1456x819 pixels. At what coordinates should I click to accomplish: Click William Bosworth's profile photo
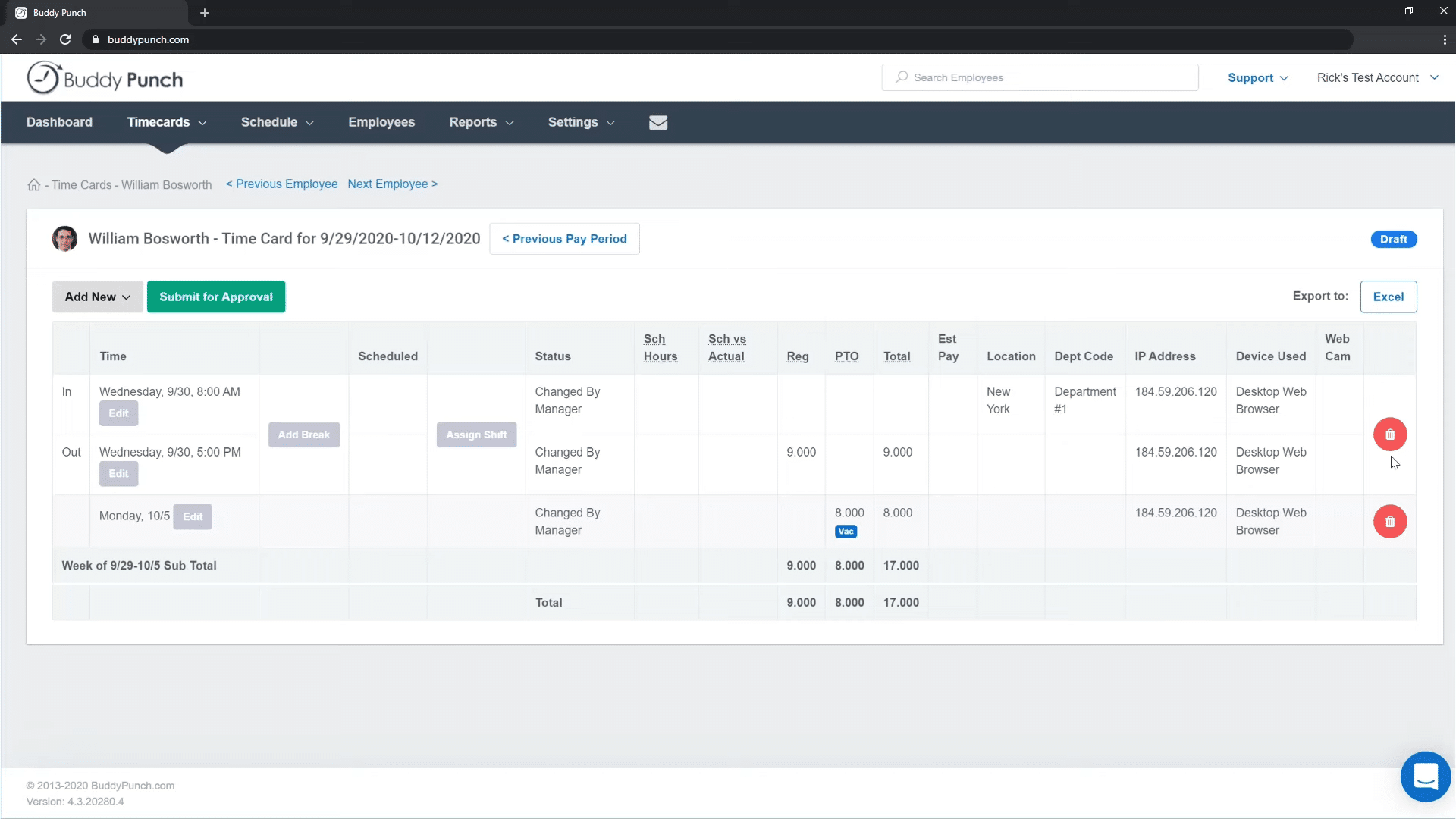(64, 239)
